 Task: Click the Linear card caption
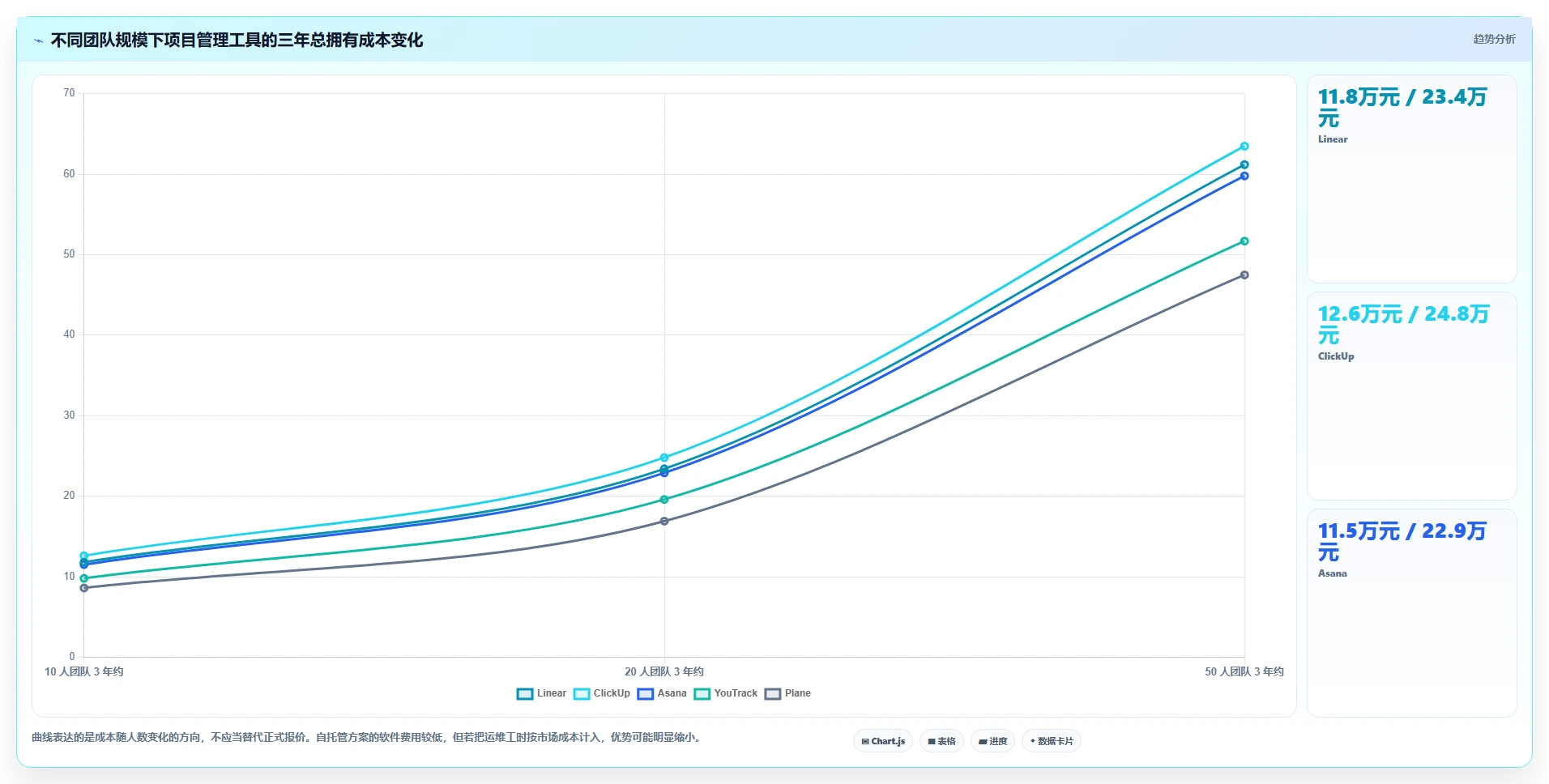tap(1333, 139)
